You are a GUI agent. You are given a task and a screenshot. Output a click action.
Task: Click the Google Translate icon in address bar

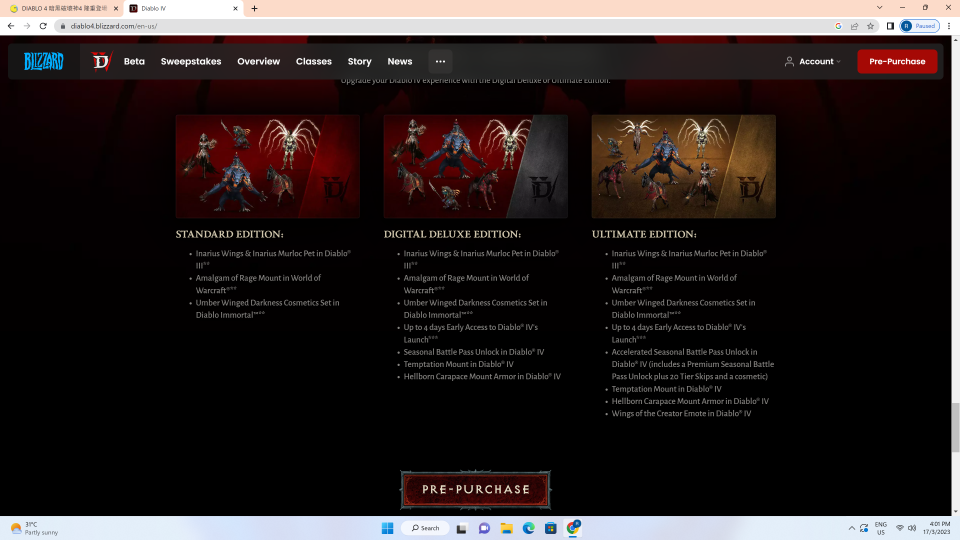(x=838, y=26)
